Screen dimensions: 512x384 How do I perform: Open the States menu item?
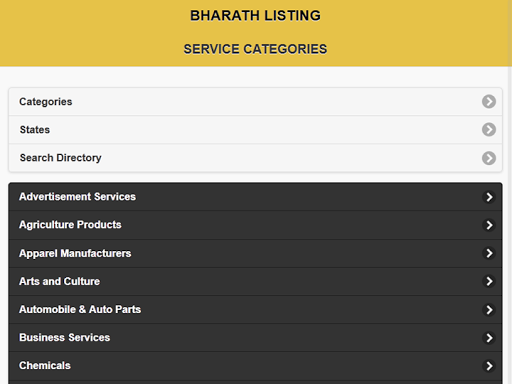[x=255, y=130]
